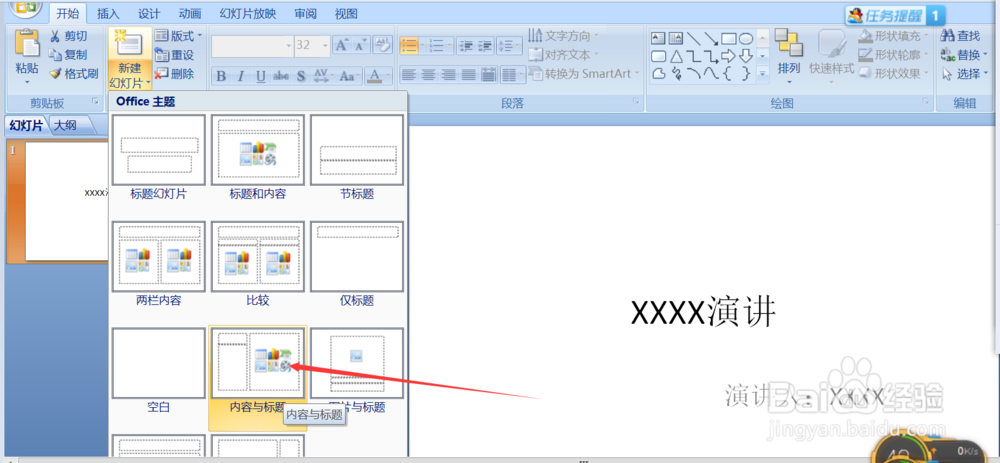Image resolution: width=1000 pixels, height=463 pixels.
Task: Choose the Blank (空白) layout
Action: tap(159, 371)
